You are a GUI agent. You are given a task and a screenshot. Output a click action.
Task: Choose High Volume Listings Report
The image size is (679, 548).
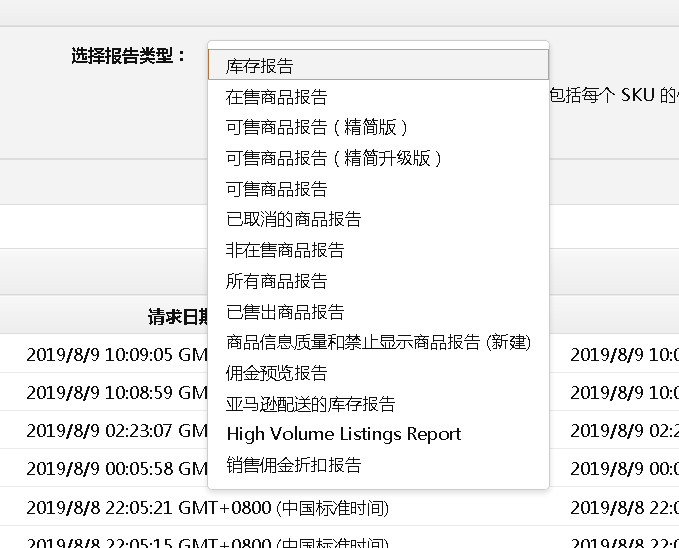(x=344, y=434)
